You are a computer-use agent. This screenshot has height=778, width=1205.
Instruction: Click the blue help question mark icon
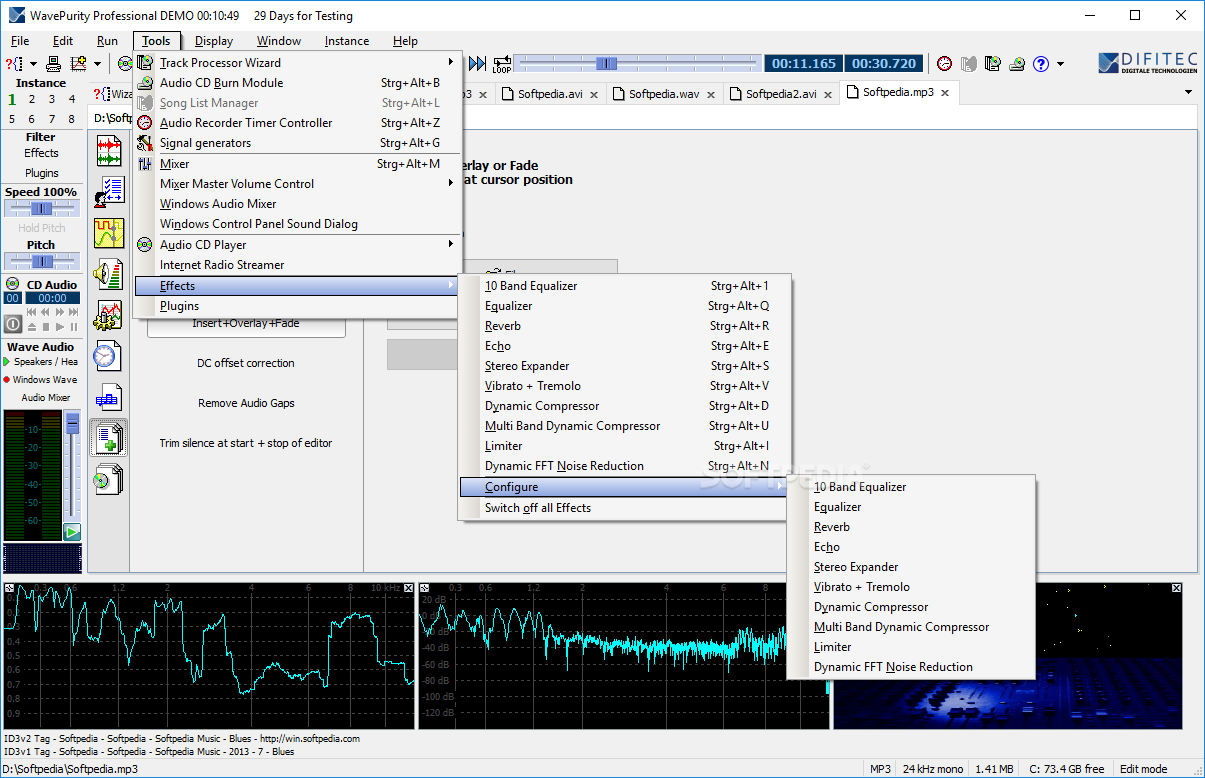(1040, 64)
